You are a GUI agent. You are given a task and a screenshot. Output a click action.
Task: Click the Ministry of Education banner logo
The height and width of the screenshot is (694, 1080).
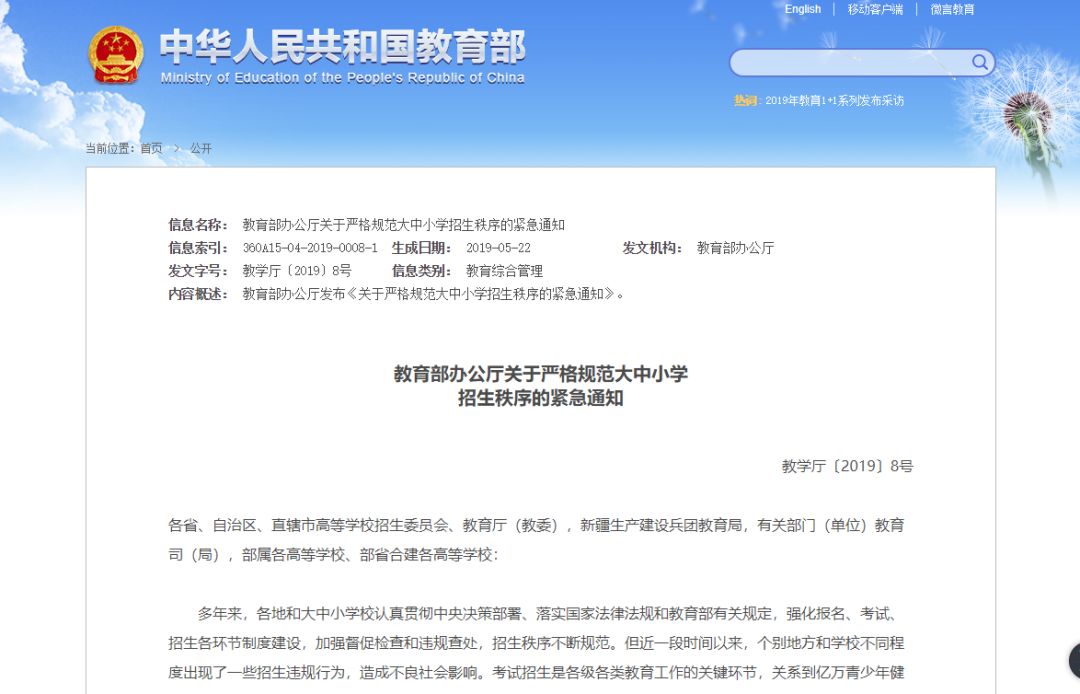coord(340,50)
